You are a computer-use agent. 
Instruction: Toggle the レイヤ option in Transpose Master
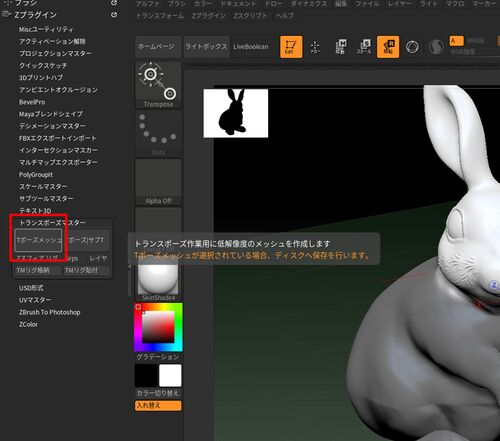(x=98, y=258)
